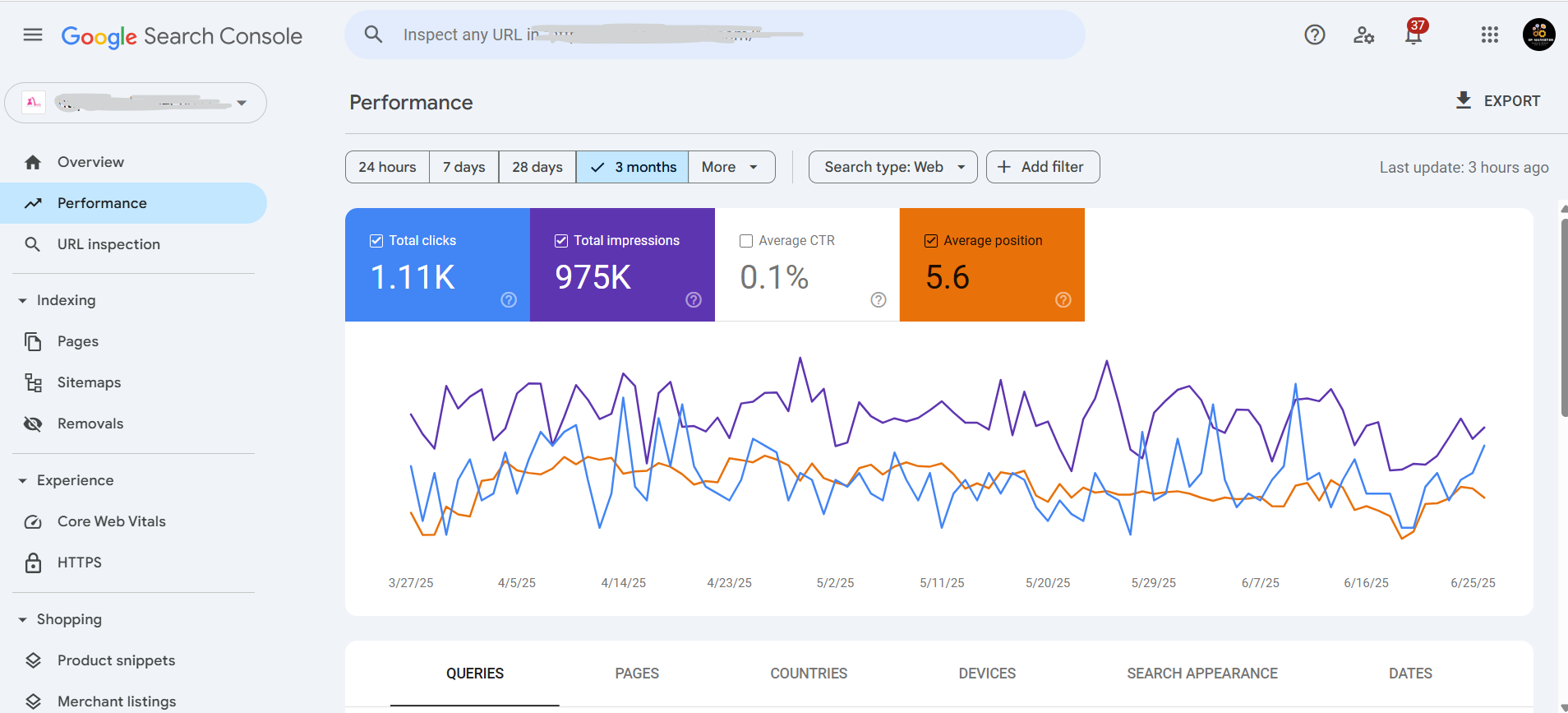Viewport: 1568px width, 713px height.
Task: Click help icon on Average position card
Action: (x=1063, y=300)
